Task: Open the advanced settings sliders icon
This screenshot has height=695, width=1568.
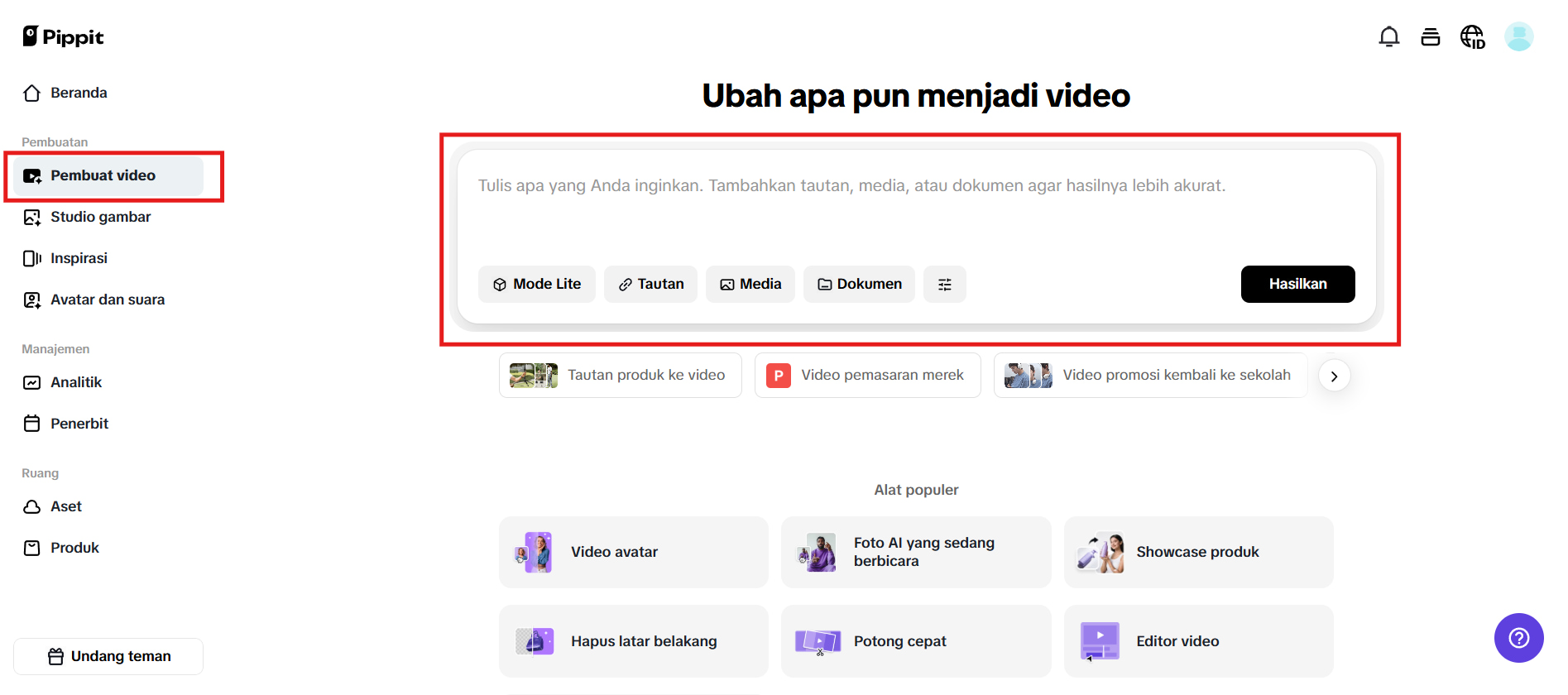Action: click(945, 284)
